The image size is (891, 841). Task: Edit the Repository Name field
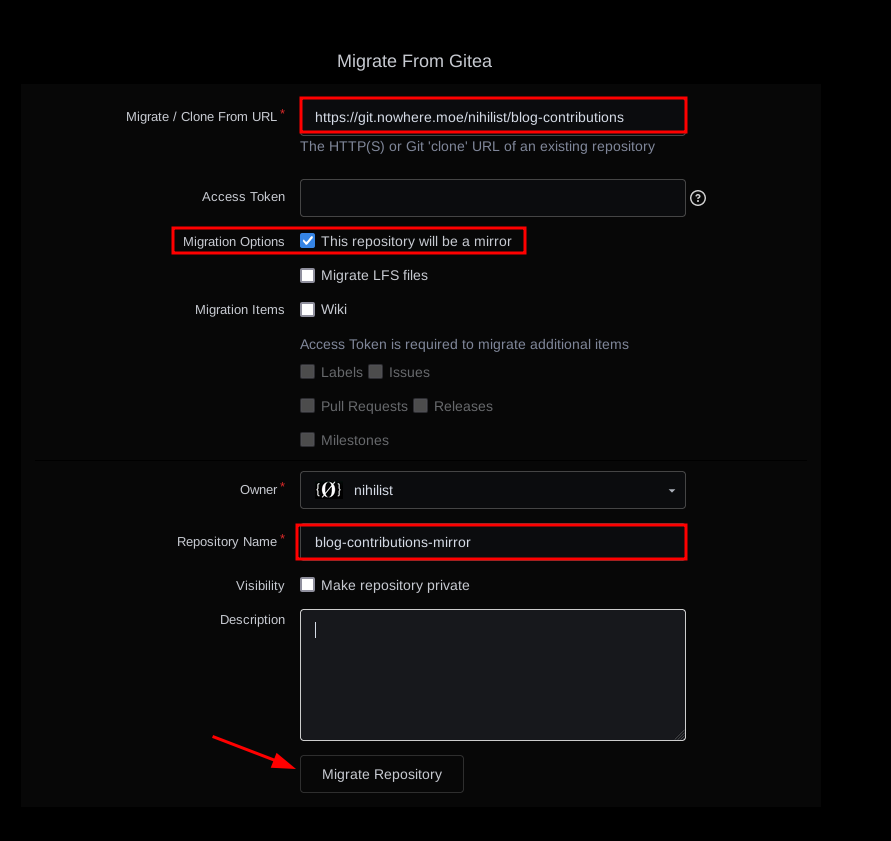point(492,542)
